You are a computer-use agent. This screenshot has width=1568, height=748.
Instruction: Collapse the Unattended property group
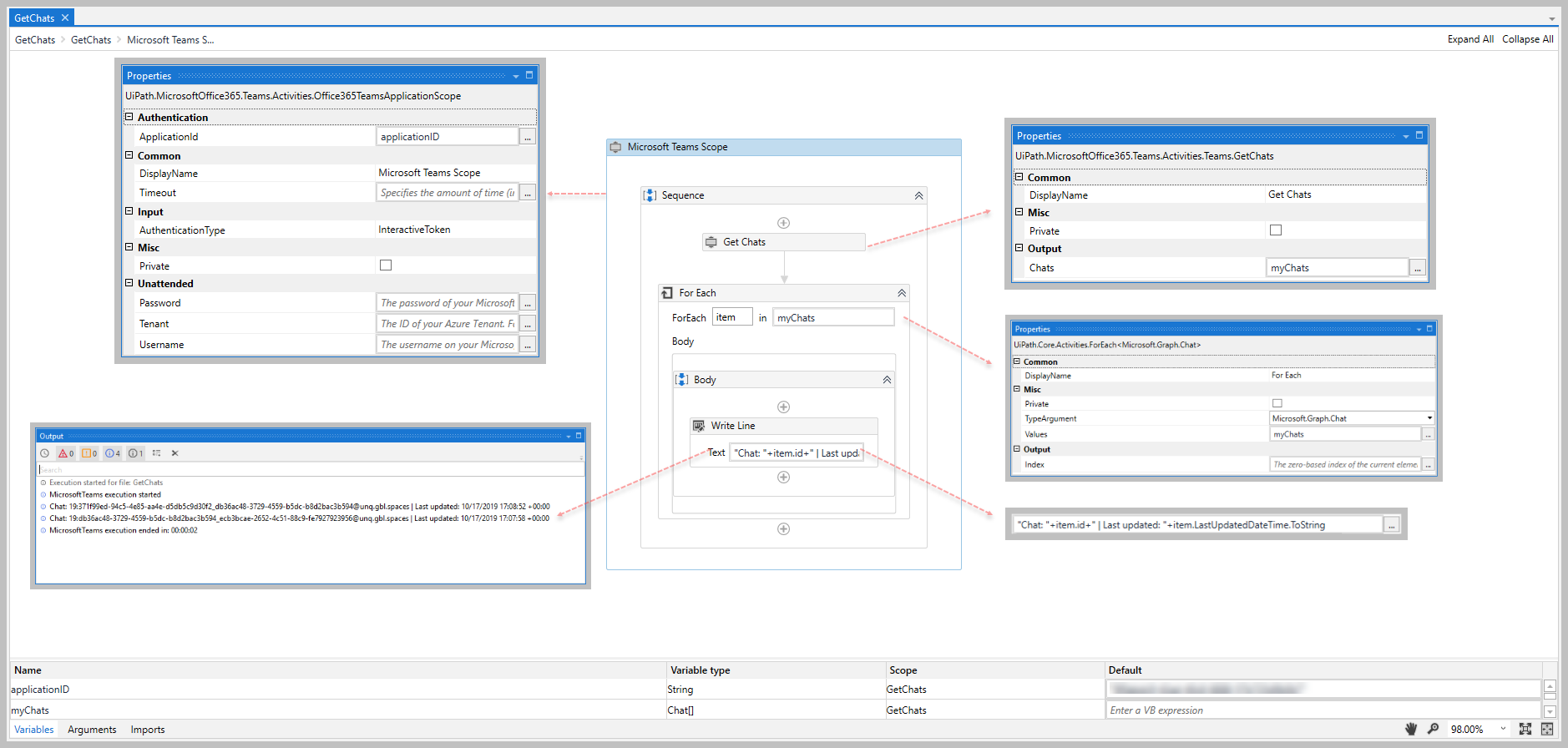pos(129,283)
